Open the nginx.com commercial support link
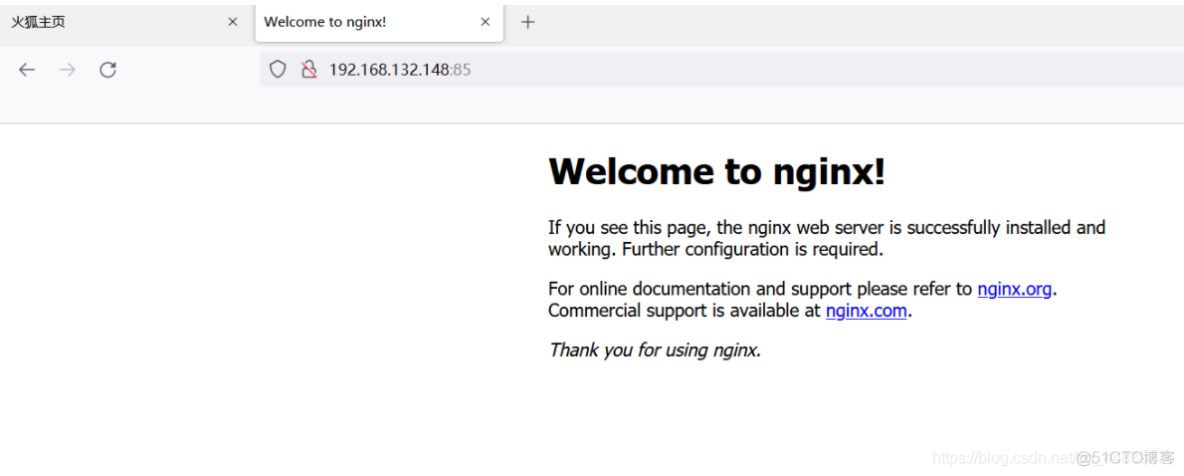This screenshot has height=476, width=1184. 866,311
